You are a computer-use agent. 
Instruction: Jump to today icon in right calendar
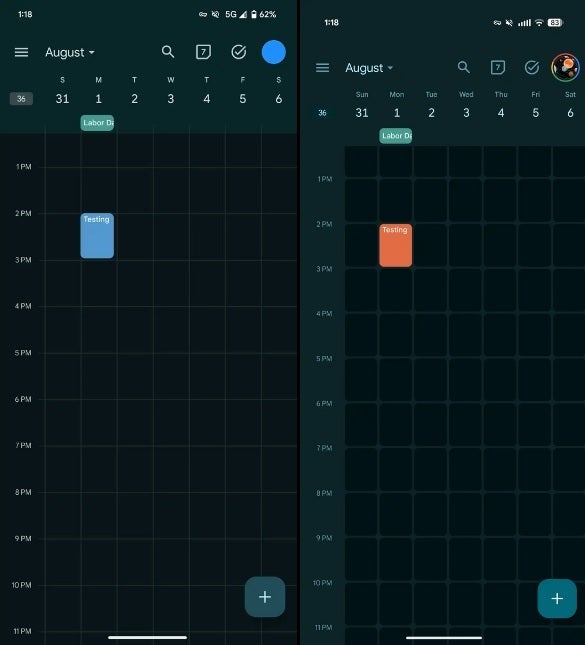[498, 67]
